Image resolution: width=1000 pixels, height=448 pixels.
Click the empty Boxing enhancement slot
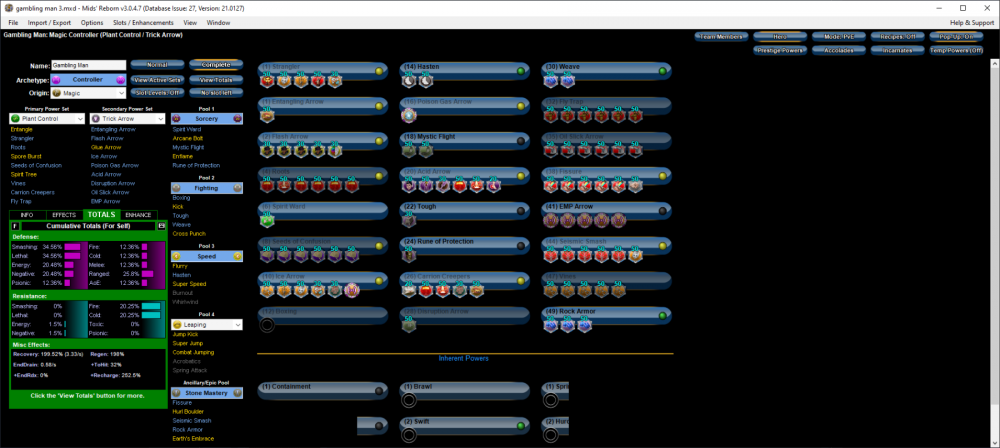[267, 324]
